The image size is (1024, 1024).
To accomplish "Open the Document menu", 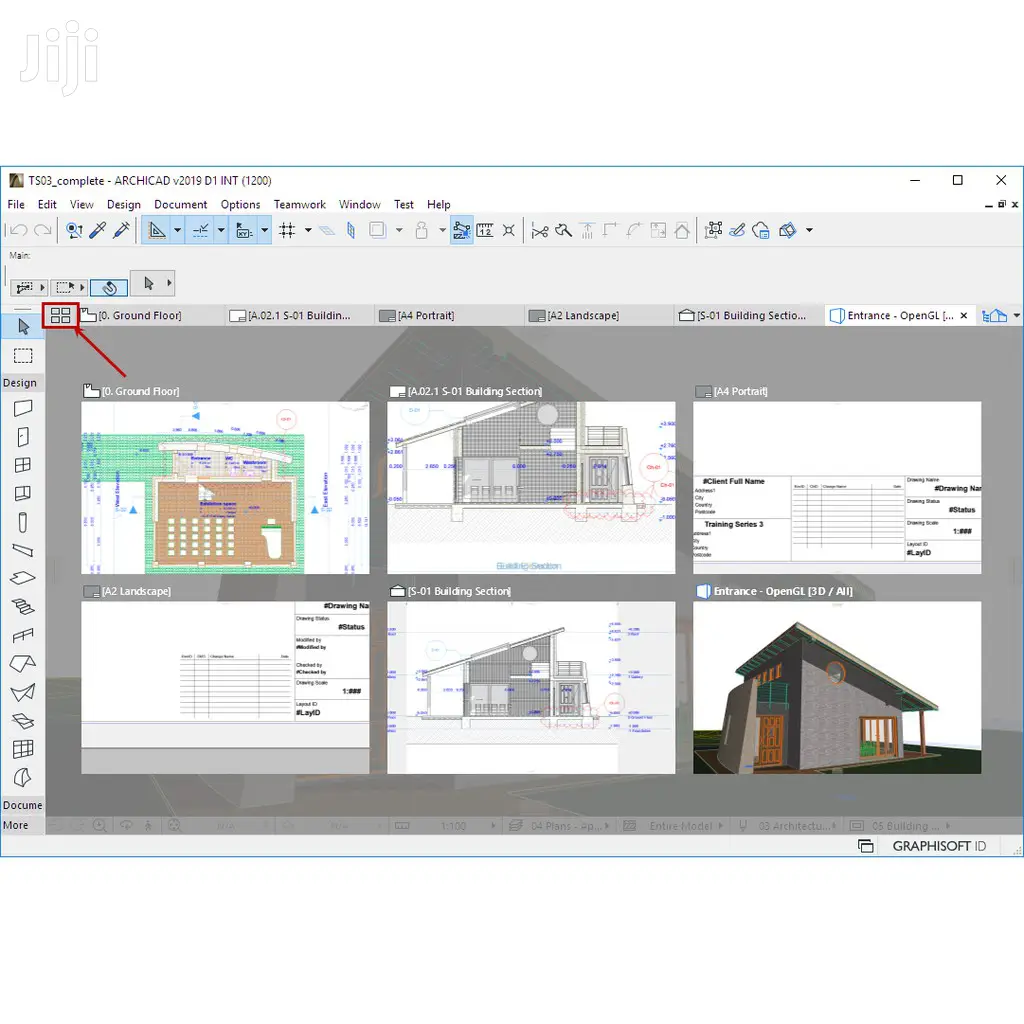I will tap(180, 204).
